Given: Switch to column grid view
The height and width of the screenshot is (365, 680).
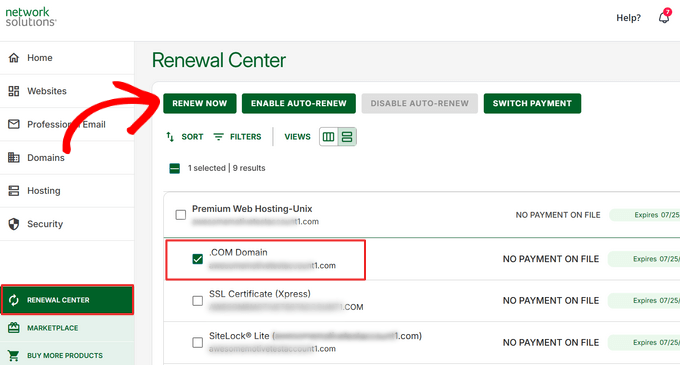Looking at the screenshot, I should pyautogui.click(x=329, y=137).
